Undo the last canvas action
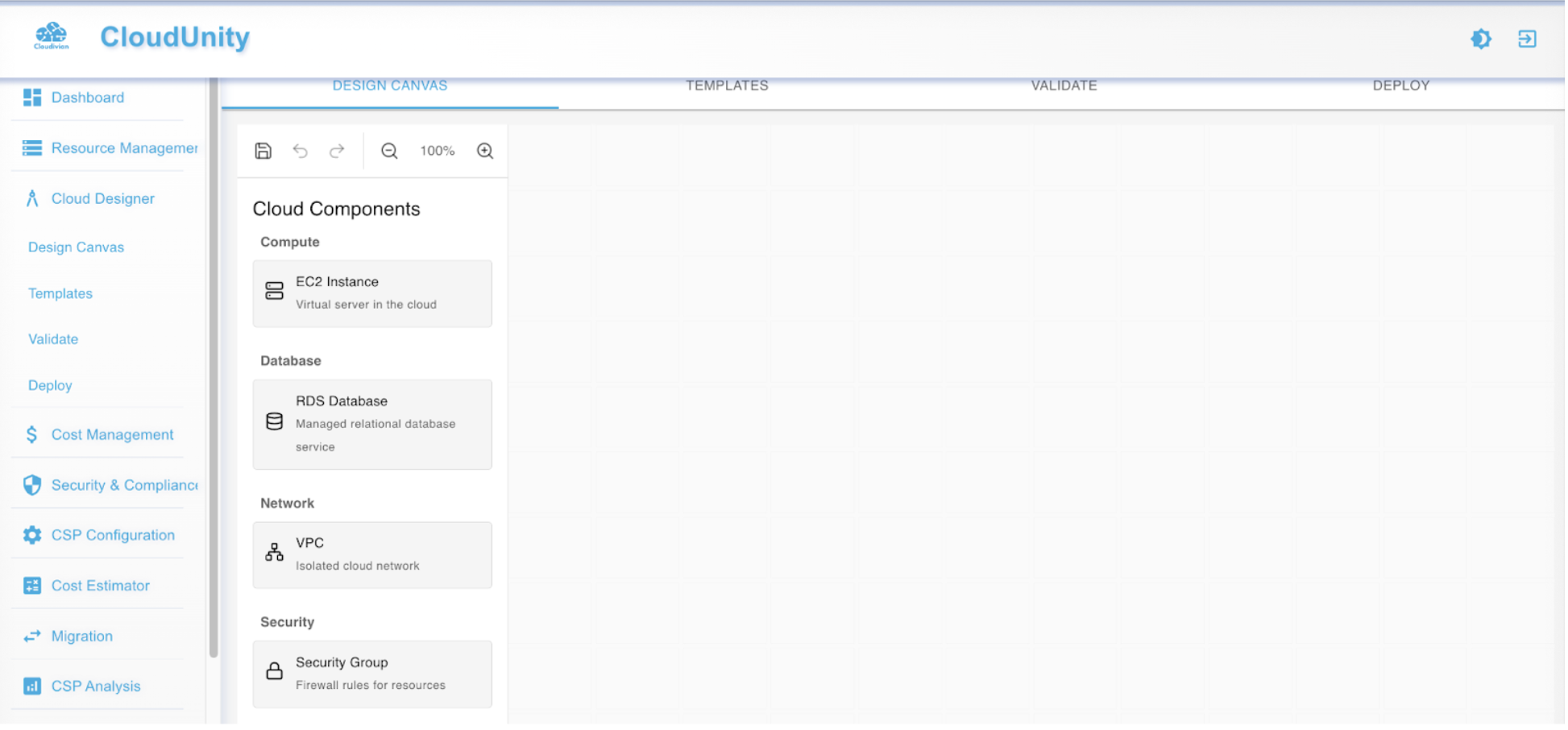The image size is (1568, 730). (300, 151)
